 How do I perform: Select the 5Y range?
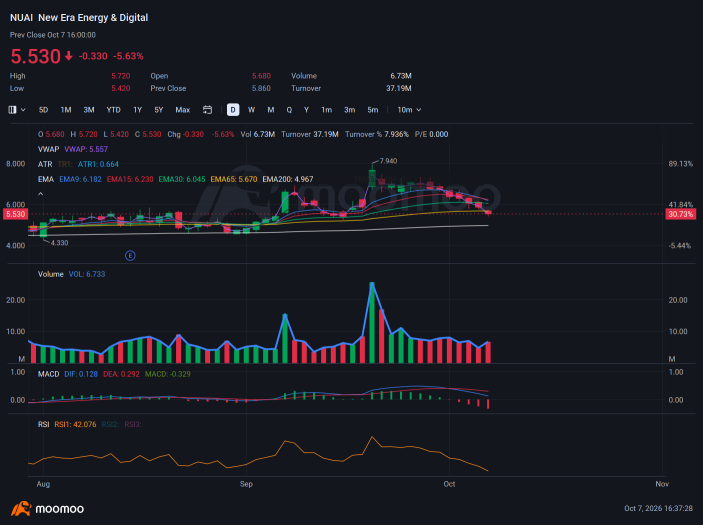point(159,110)
